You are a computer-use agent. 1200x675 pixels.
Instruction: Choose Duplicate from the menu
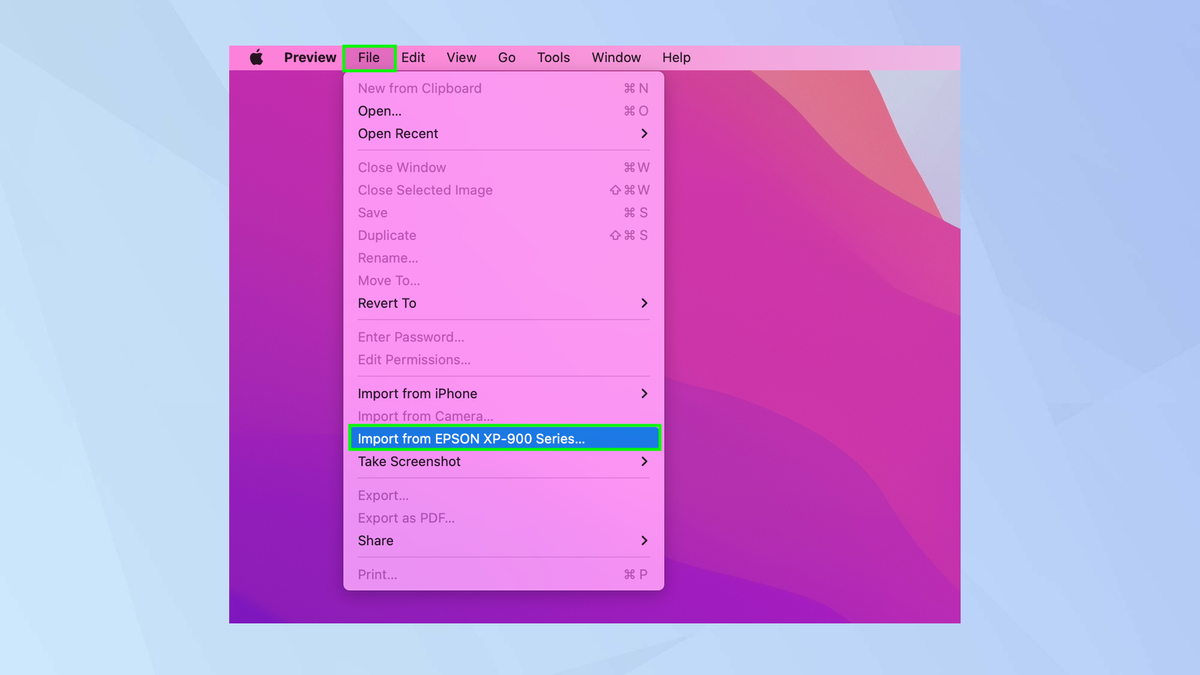(386, 235)
